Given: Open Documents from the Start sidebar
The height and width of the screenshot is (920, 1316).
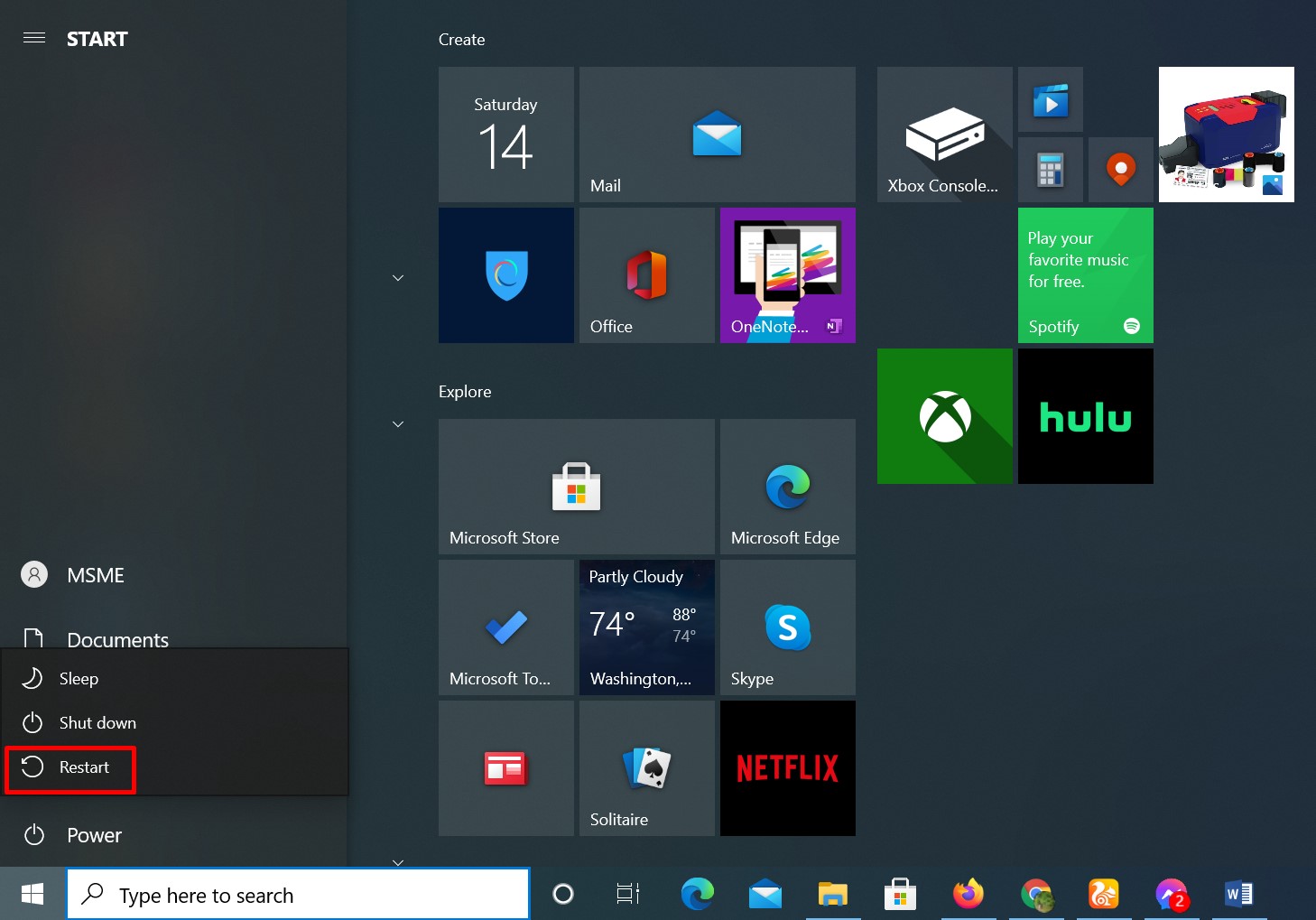Looking at the screenshot, I should coord(117,639).
